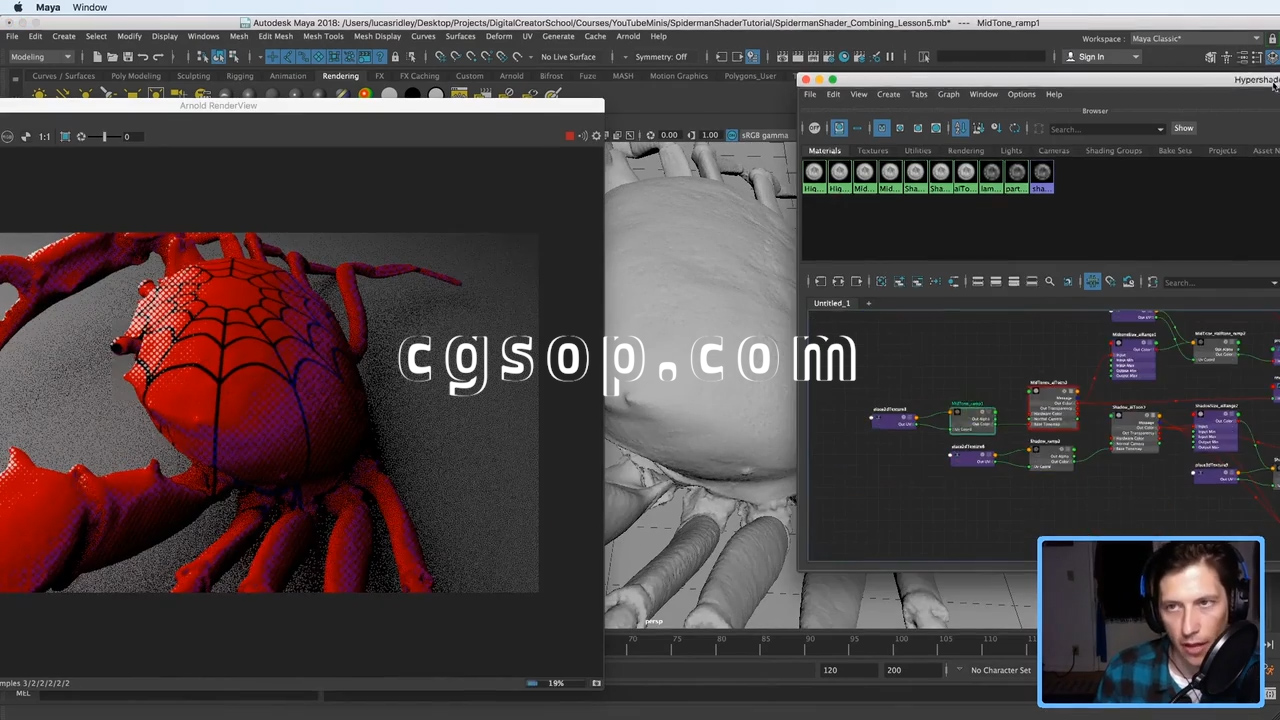Open the Hypershade Create menu
The width and height of the screenshot is (1280, 720).
(x=888, y=94)
